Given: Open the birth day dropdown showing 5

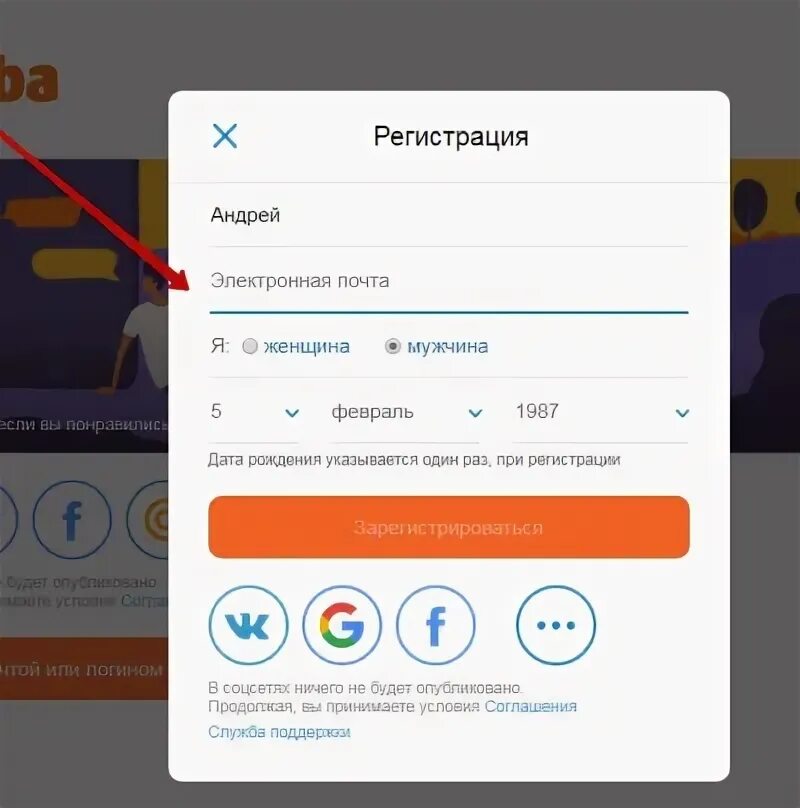Looking at the screenshot, I should (x=255, y=412).
